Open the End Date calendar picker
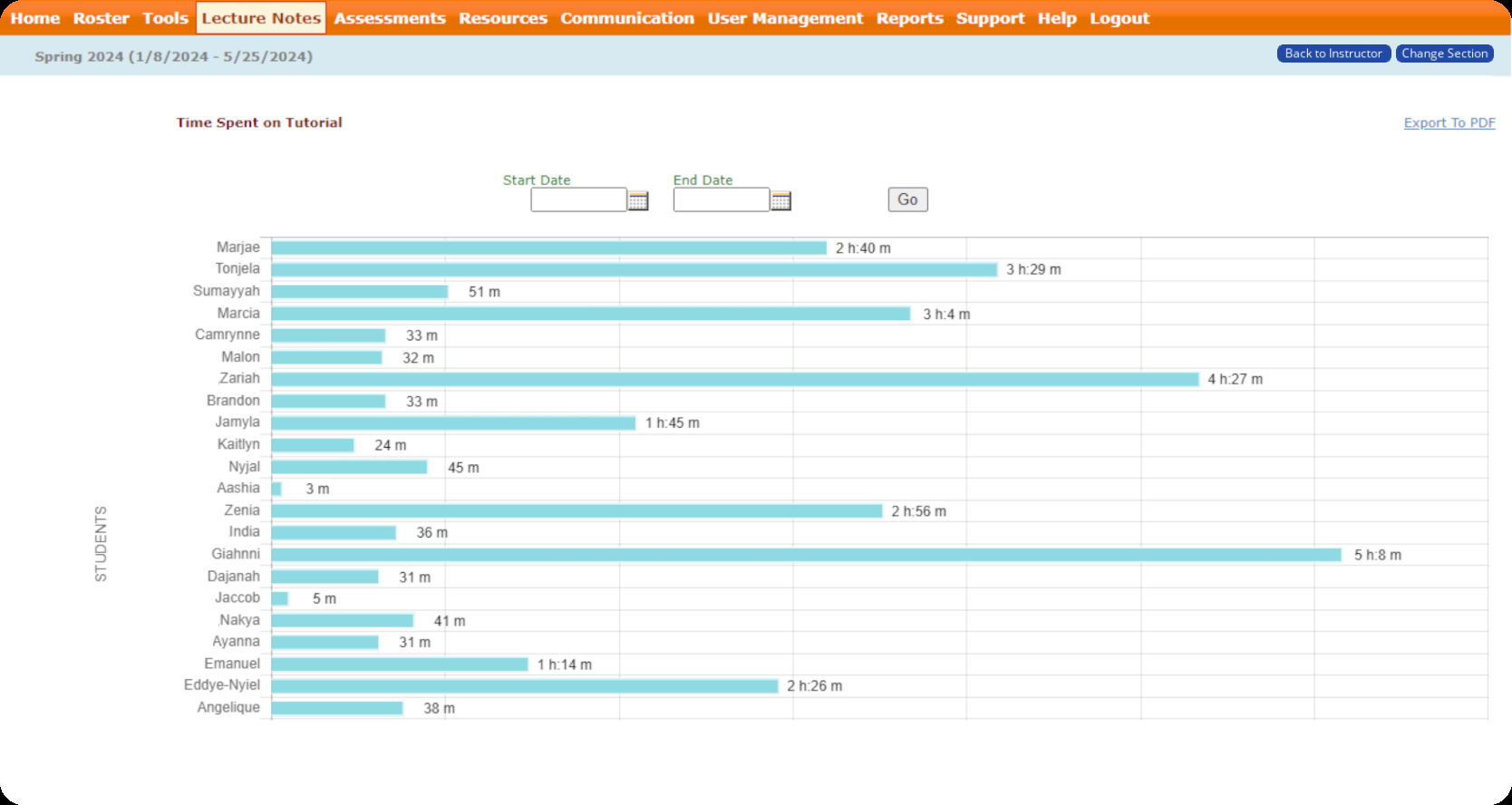 tap(780, 200)
